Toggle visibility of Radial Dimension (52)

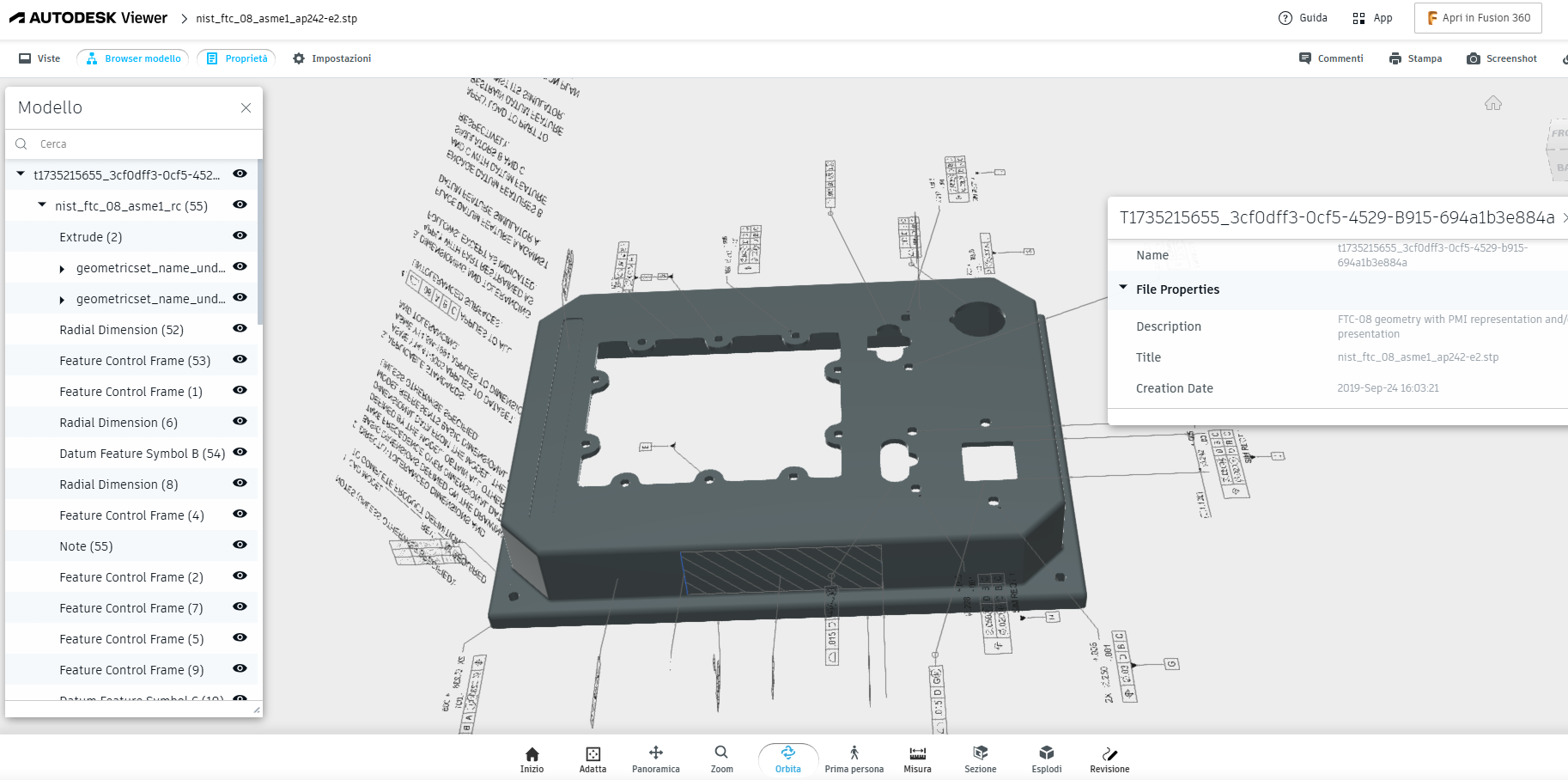click(240, 328)
